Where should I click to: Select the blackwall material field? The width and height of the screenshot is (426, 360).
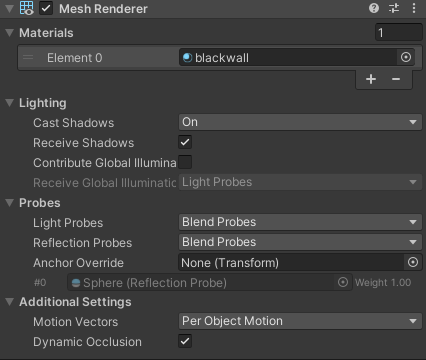pos(288,57)
